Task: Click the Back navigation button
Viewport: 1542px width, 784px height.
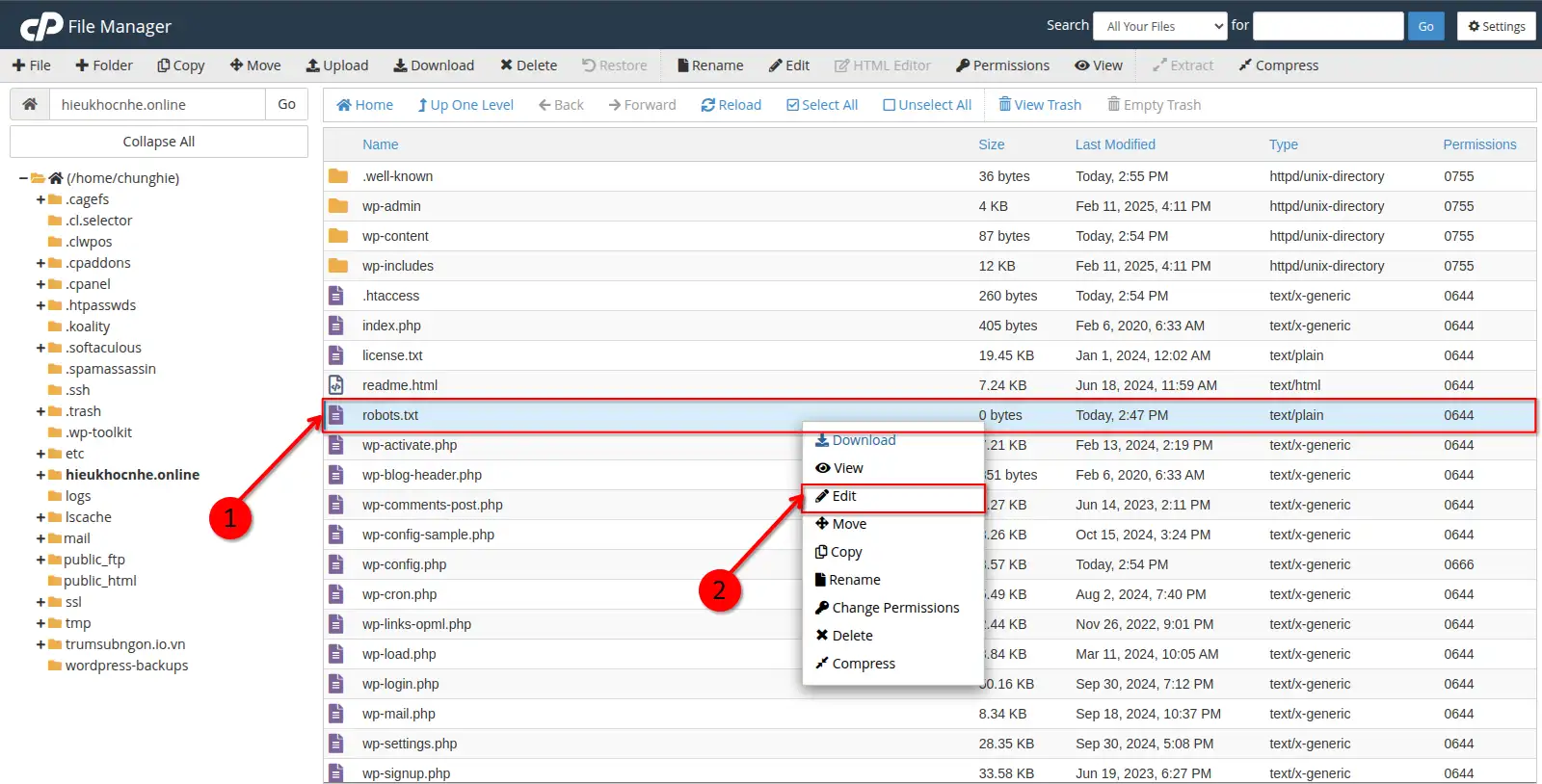Action: point(561,105)
